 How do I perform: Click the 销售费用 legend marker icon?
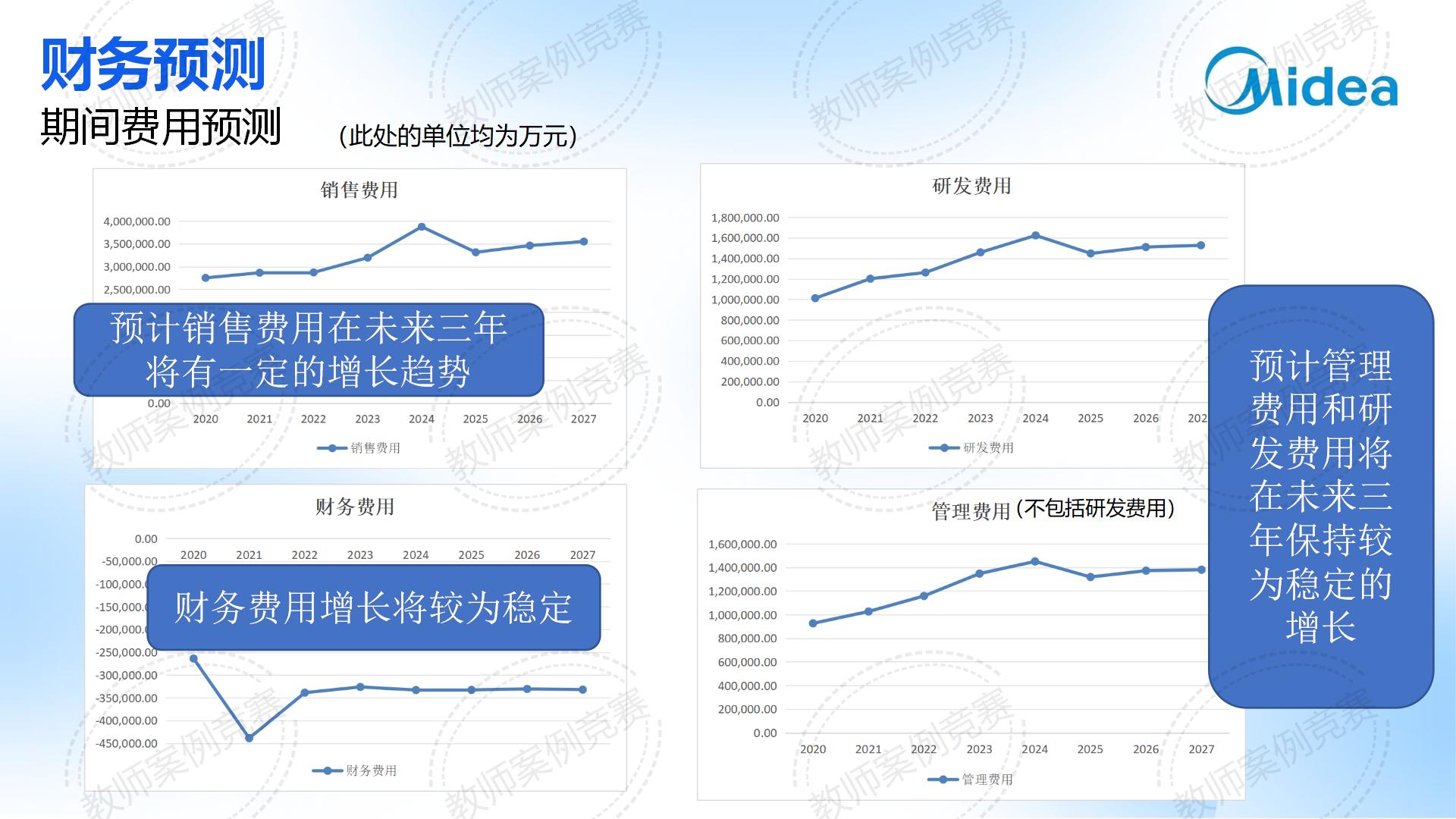coord(332,448)
